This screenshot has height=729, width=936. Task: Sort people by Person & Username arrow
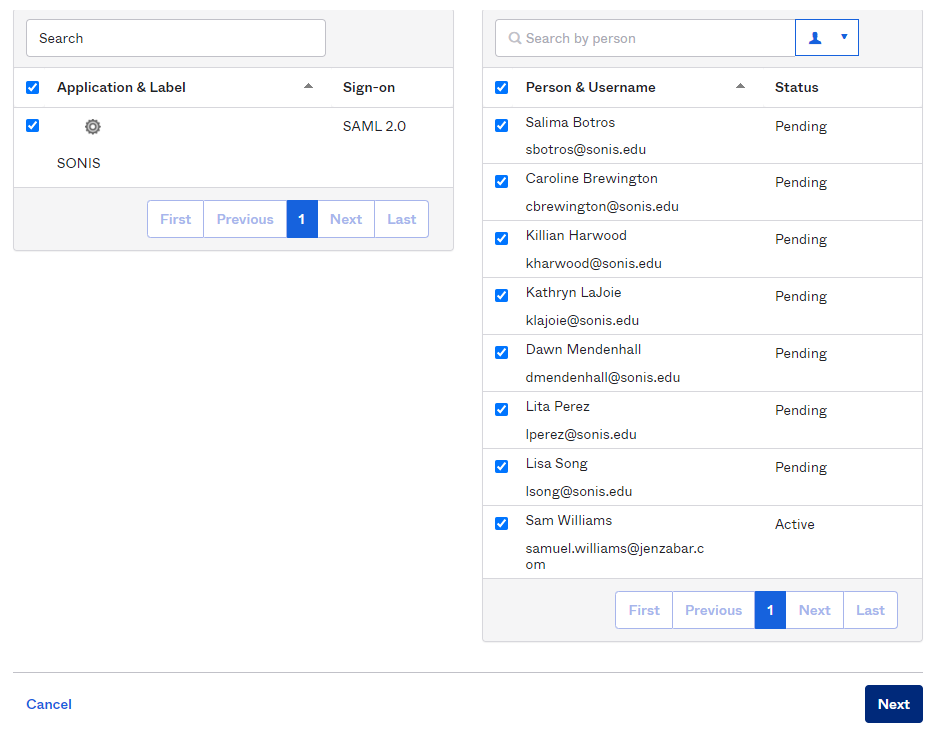pos(740,87)
